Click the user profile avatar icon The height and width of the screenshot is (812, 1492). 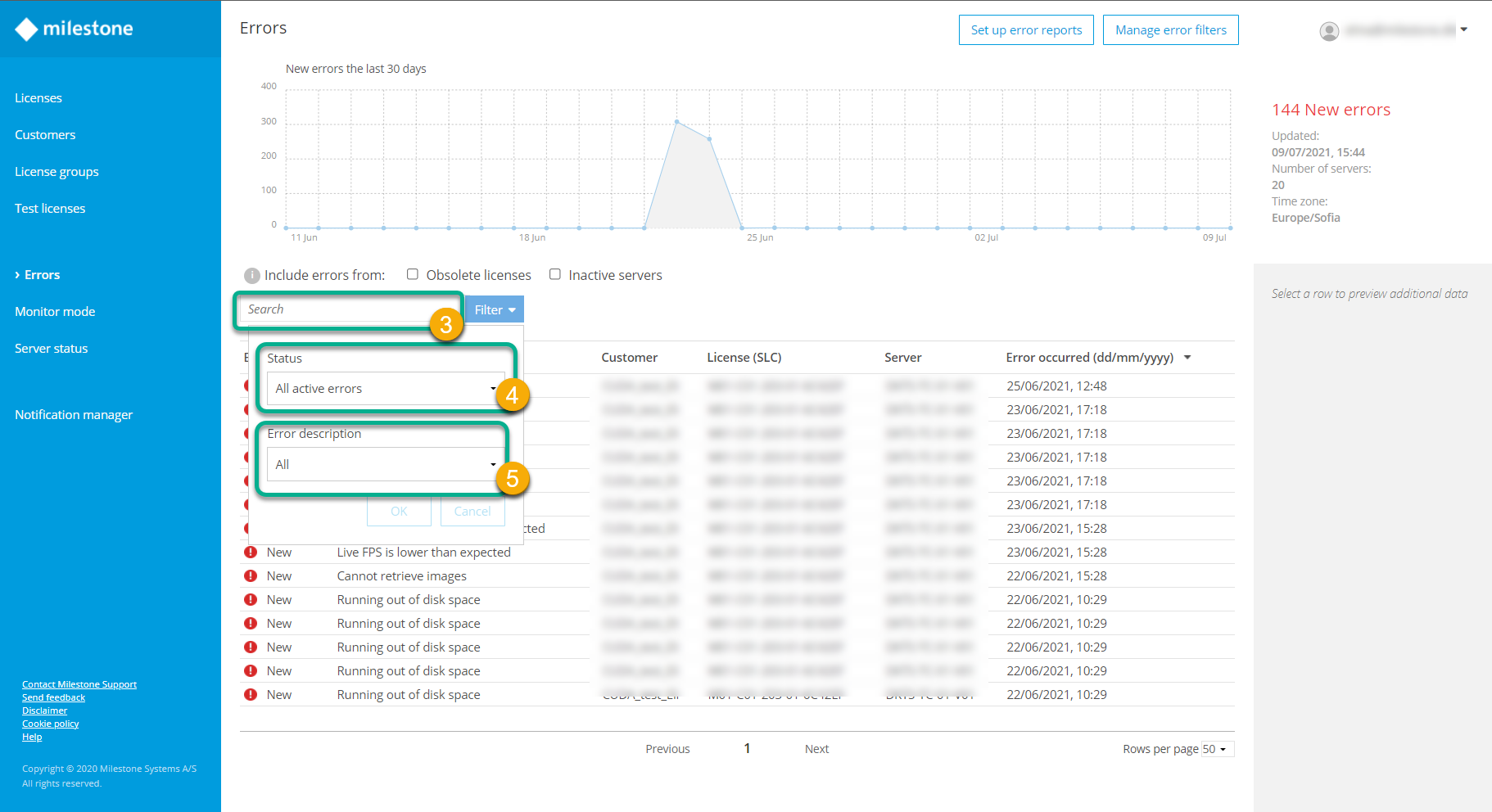click(1329, 31)
